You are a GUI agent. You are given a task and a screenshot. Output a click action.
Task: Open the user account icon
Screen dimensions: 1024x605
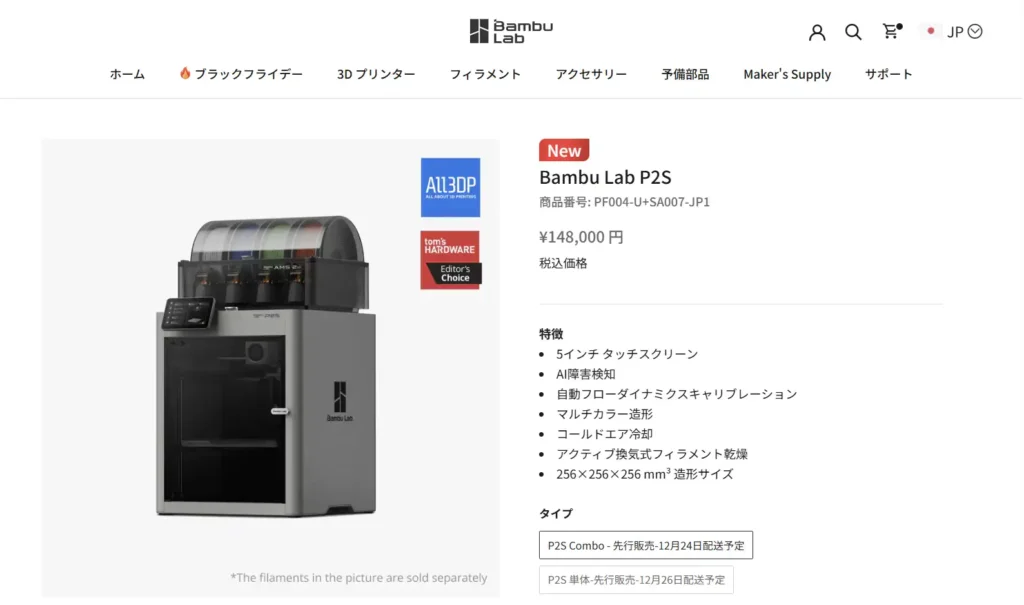(x=817, y=32)
